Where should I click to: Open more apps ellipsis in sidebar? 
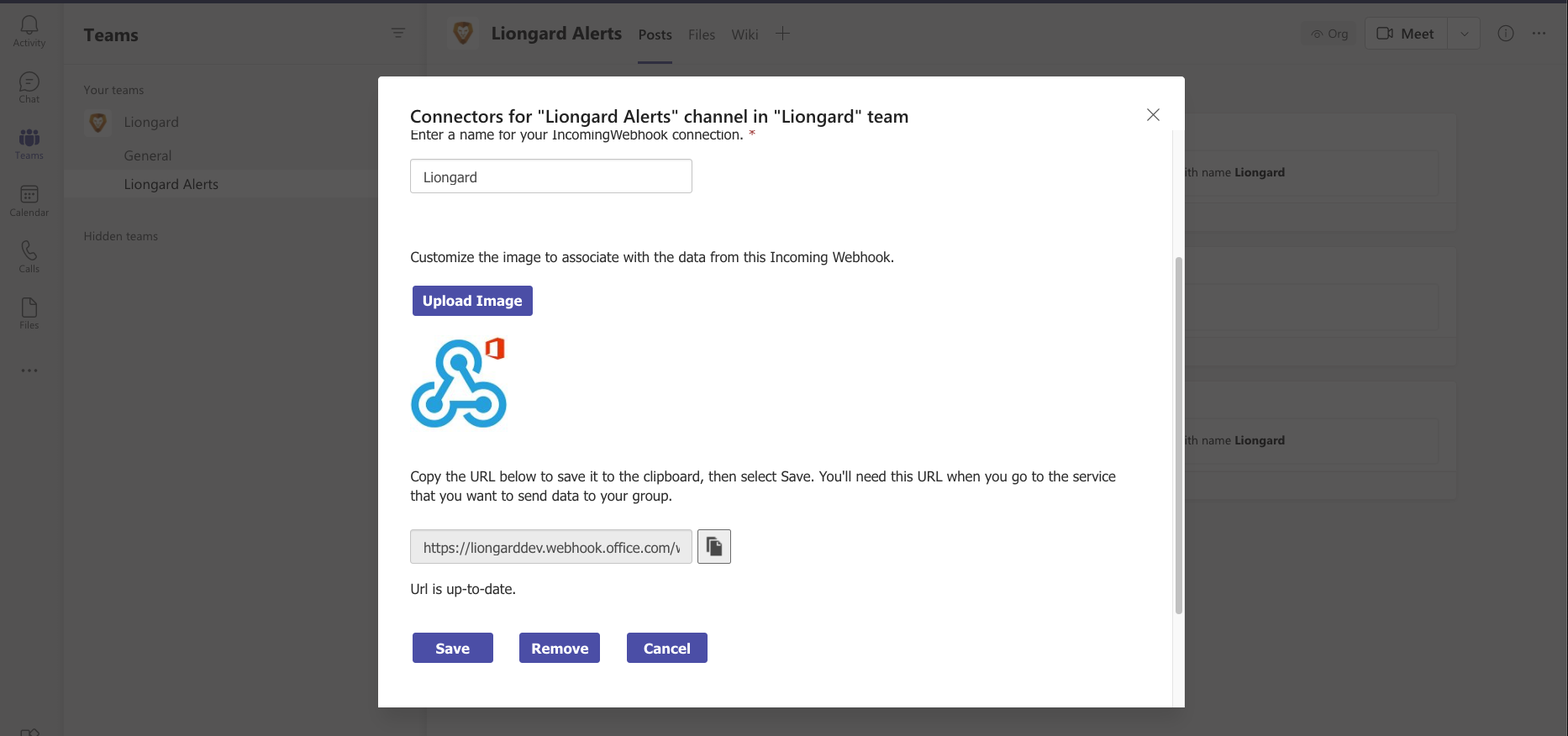pyautogui.click(x=29, y=371)
